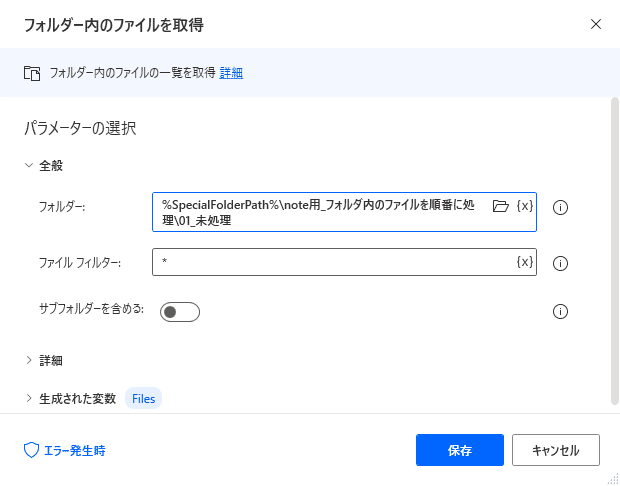620x486 pixels.
Task: Click the キャンセル button
Action: 556,450
